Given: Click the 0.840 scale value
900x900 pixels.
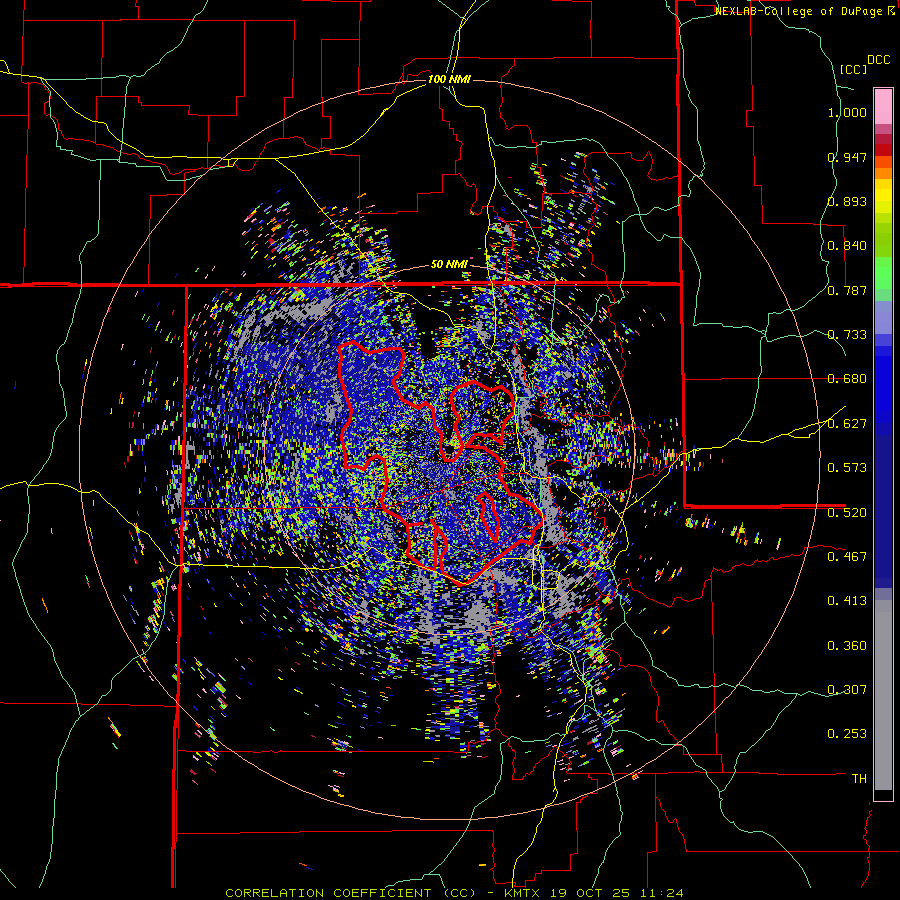Looking at the screenshot, I should click(x=847, y=246).
